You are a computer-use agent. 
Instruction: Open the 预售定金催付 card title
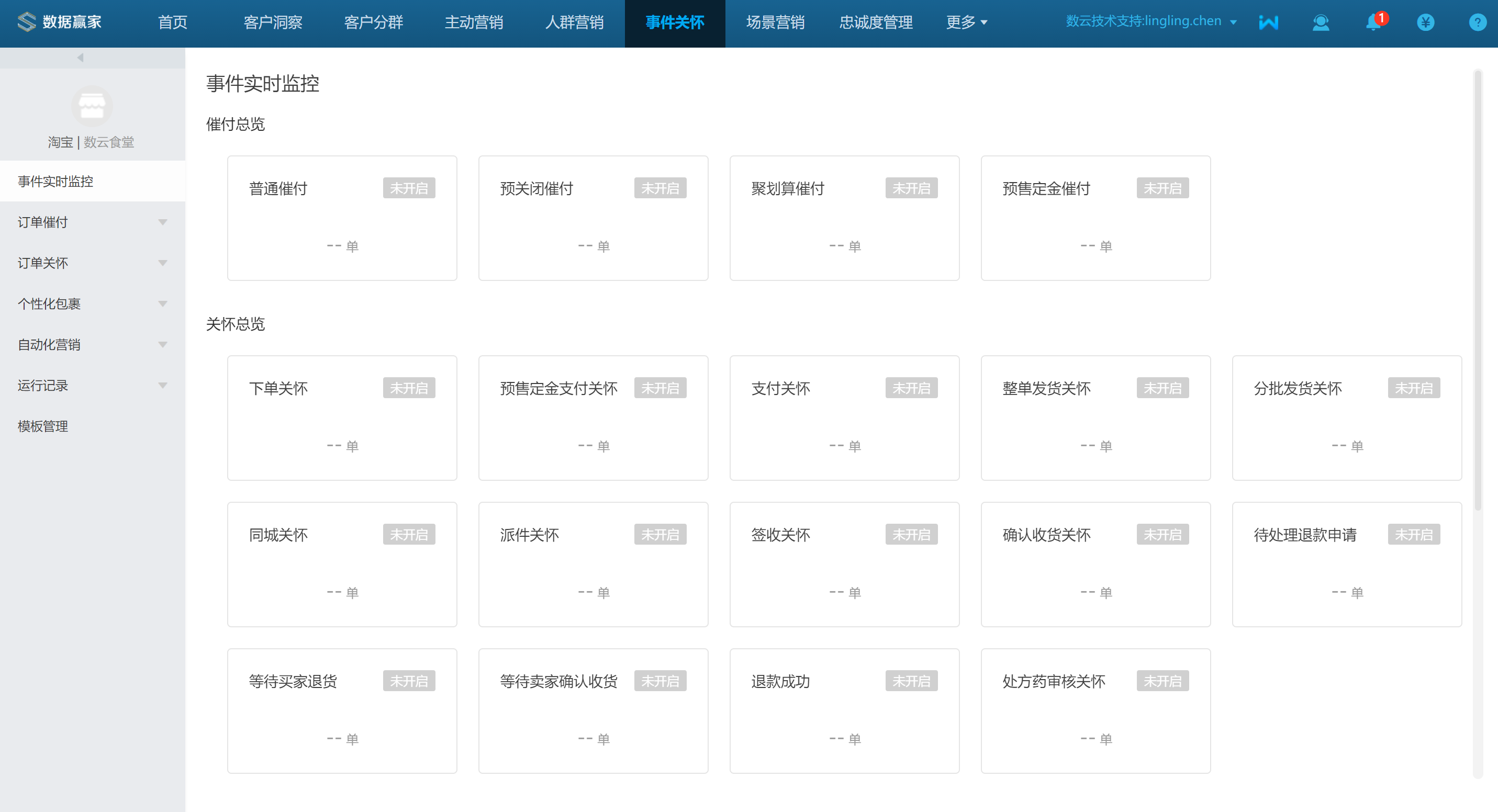coord(1046,189)
